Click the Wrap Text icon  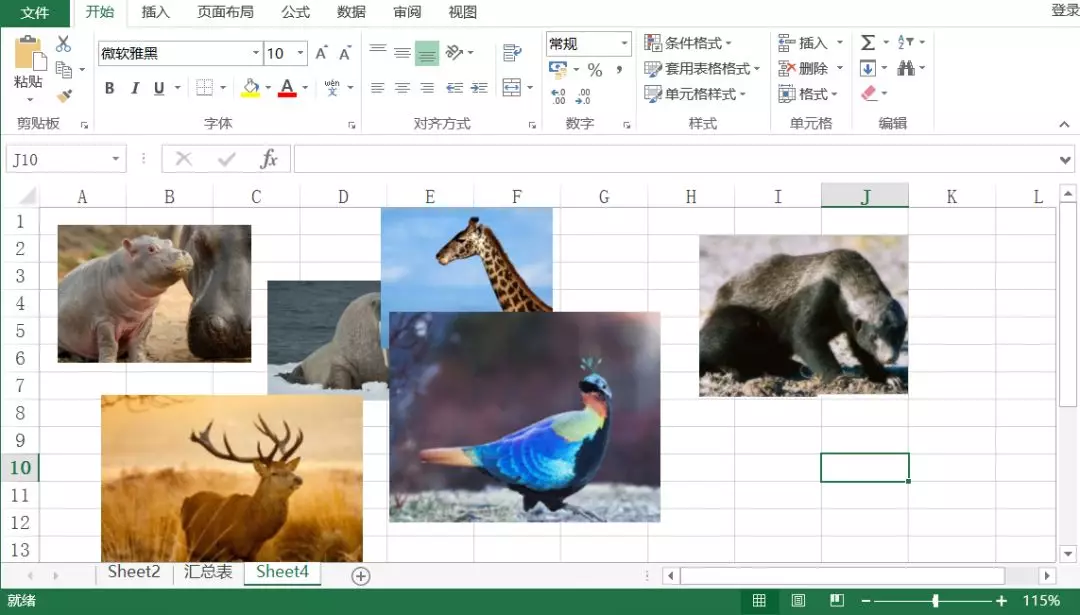[x=512, y=53]
